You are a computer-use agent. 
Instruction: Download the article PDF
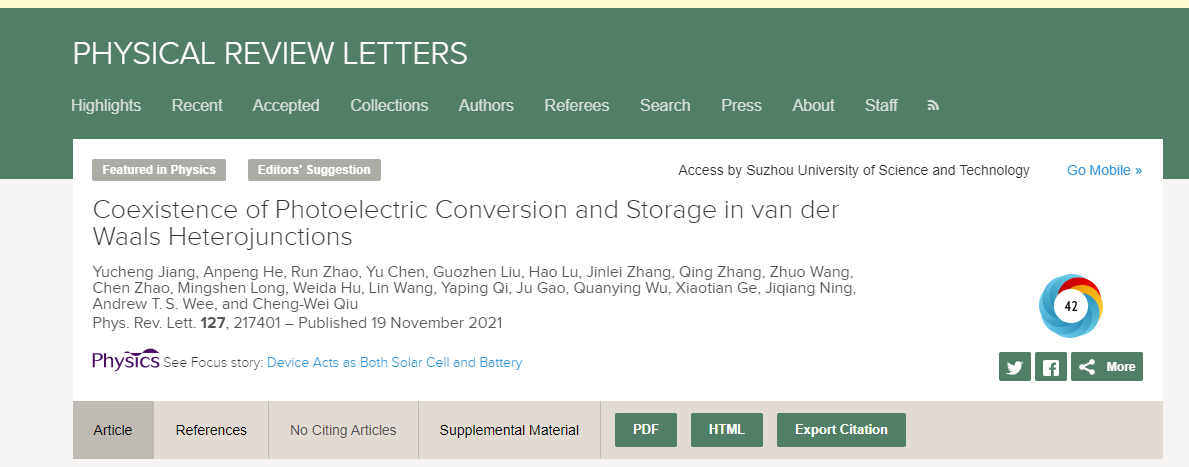[x=646, y=430]
